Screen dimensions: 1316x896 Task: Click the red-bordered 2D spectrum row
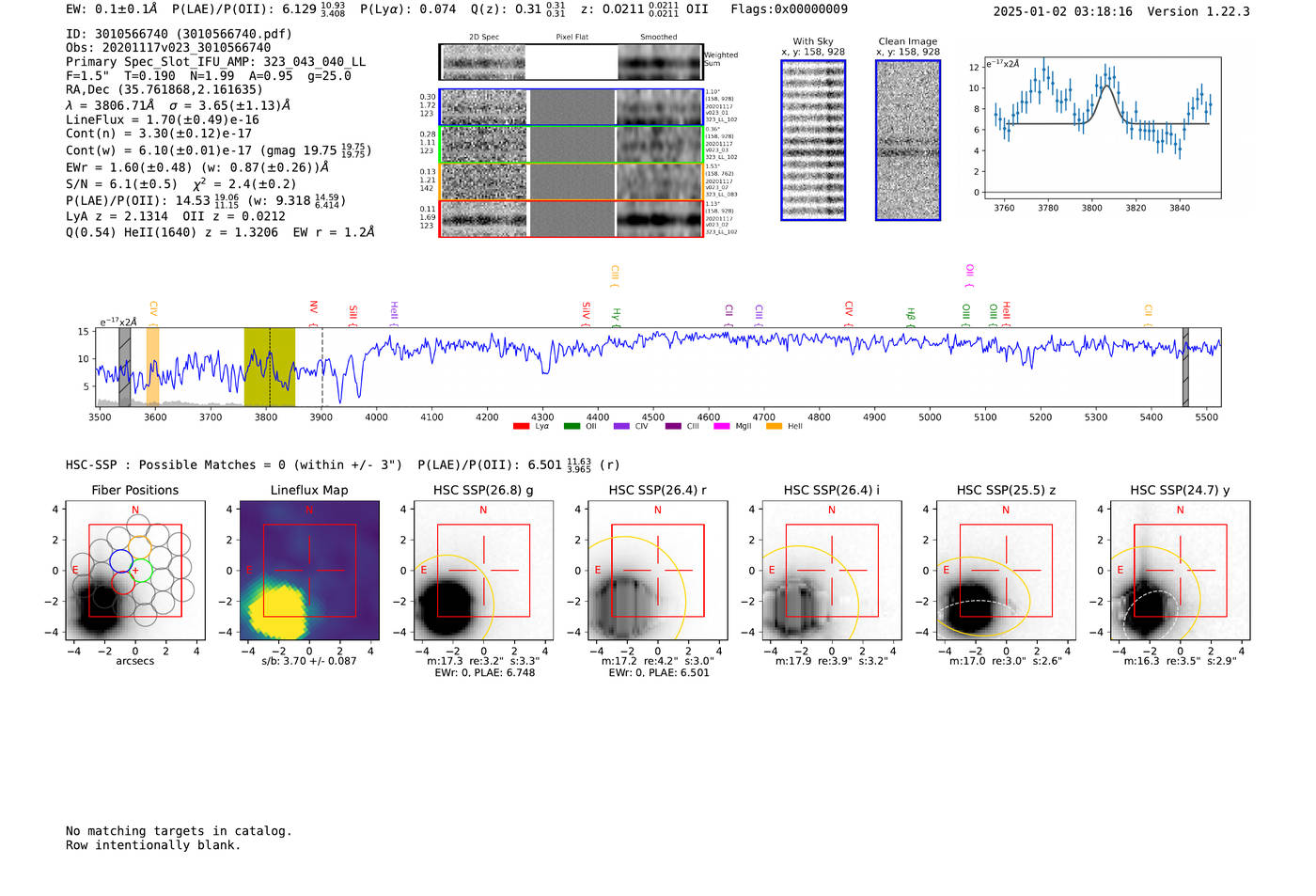point(571,219)
